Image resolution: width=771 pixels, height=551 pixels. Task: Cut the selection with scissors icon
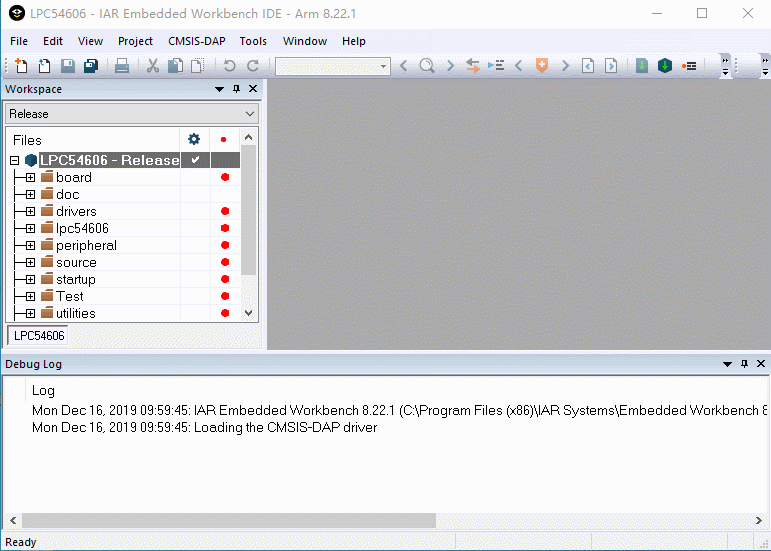153,65
